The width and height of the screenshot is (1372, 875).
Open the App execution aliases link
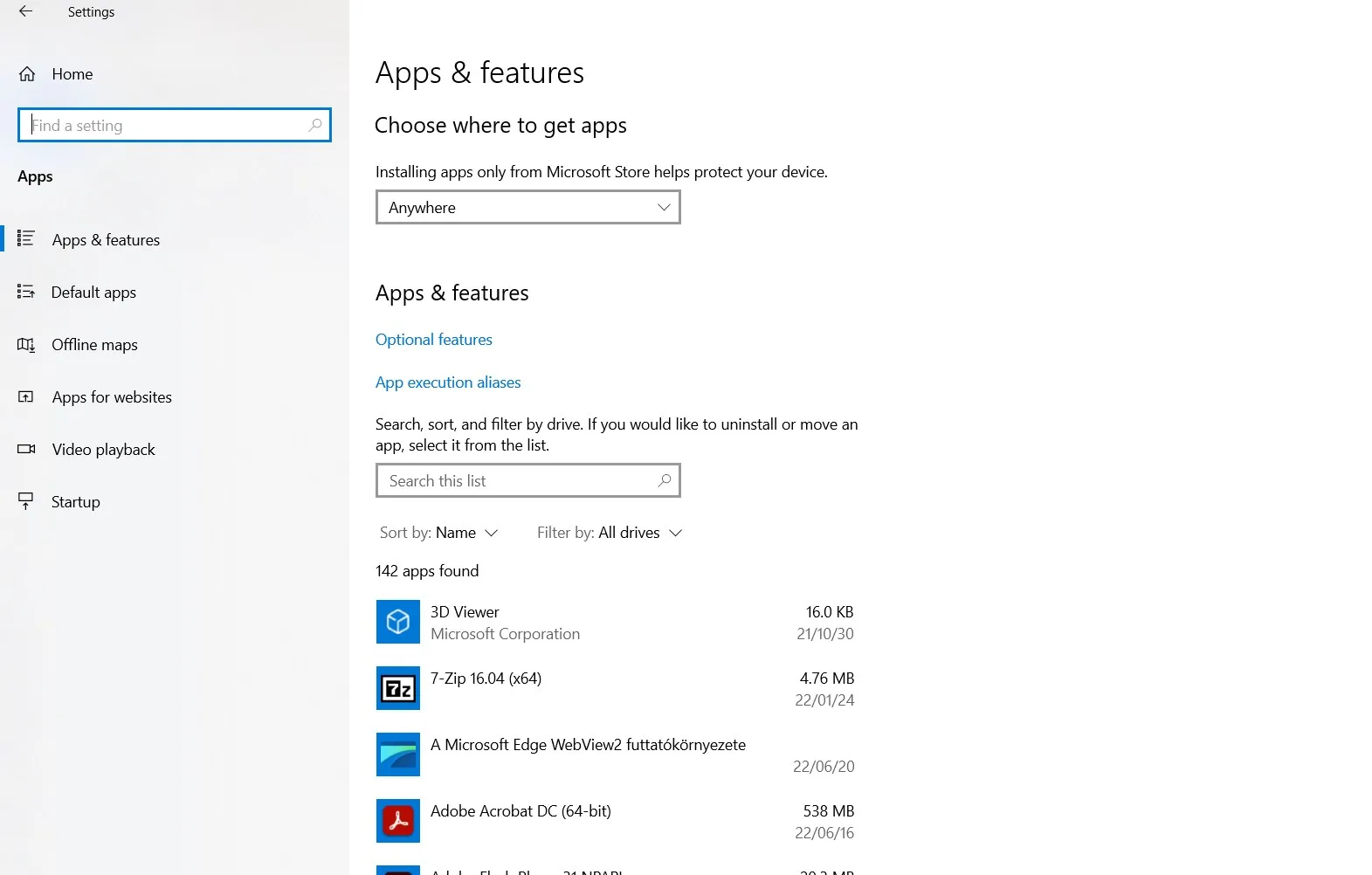point(448,382)
